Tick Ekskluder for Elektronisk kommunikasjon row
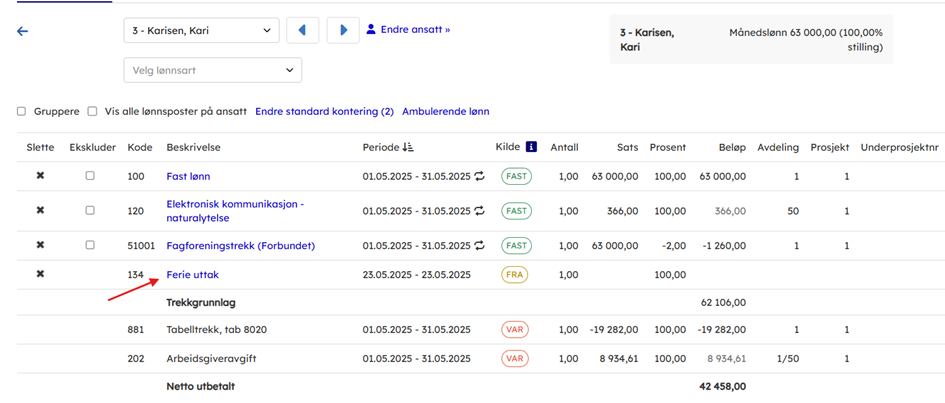The height and width of the screenshot is (403, 945). coord(90,211)
